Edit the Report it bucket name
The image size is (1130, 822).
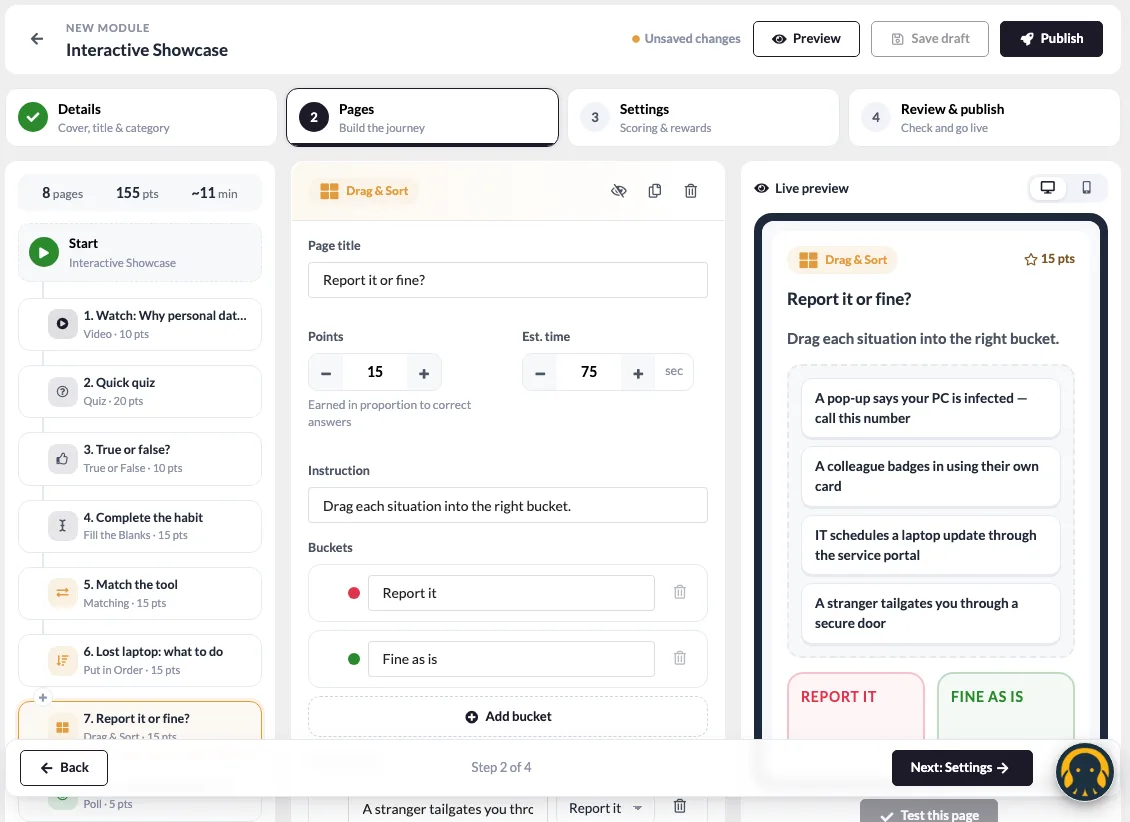(511, 593)
